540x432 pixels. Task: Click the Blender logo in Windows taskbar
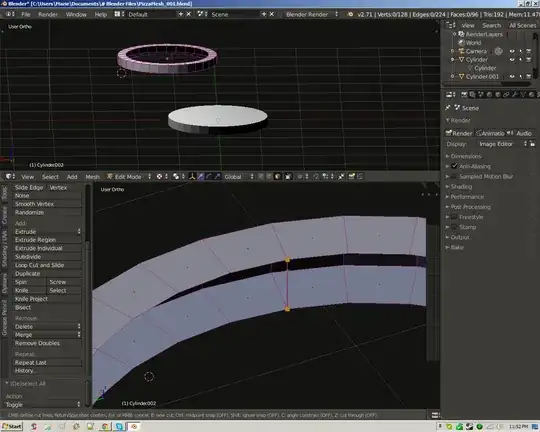(135, 426)
